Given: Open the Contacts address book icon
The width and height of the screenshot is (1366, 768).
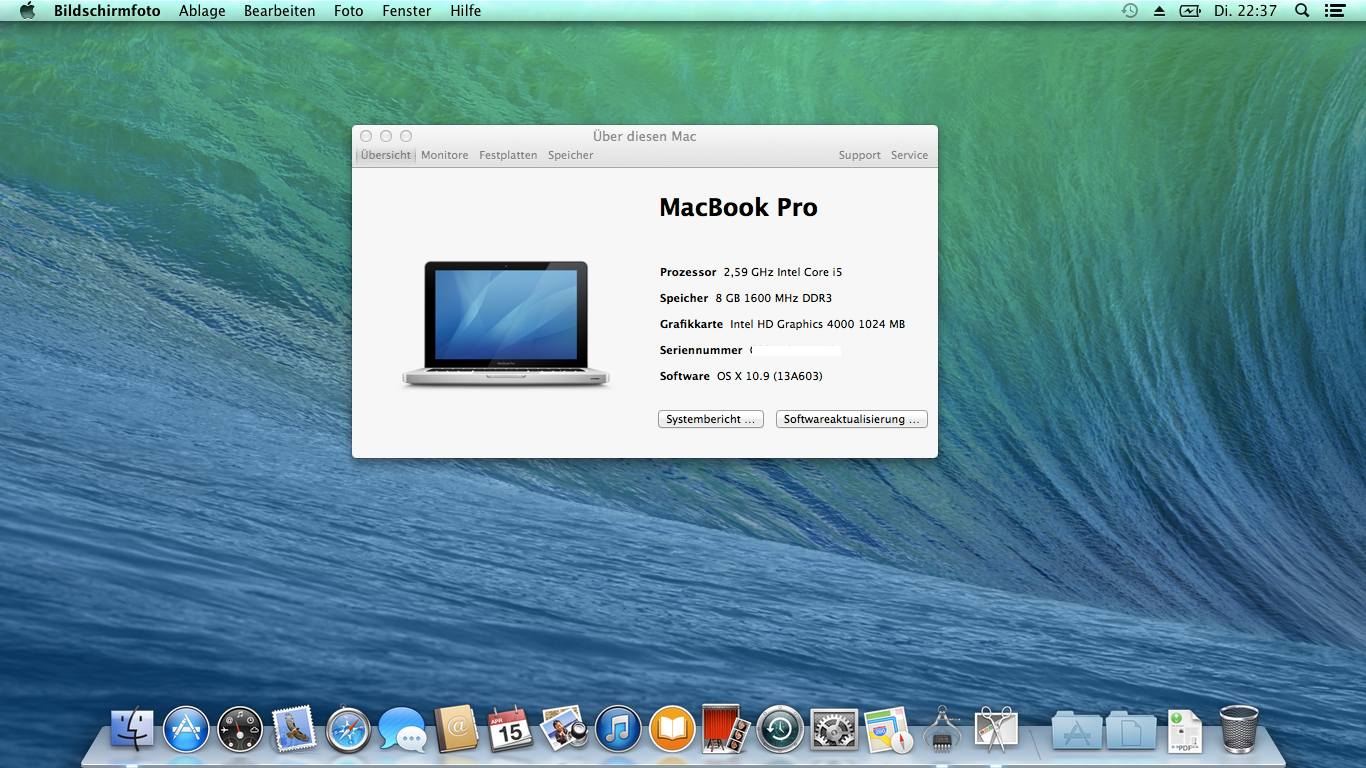Looking at the screenshot, I should tap(456, 729).
